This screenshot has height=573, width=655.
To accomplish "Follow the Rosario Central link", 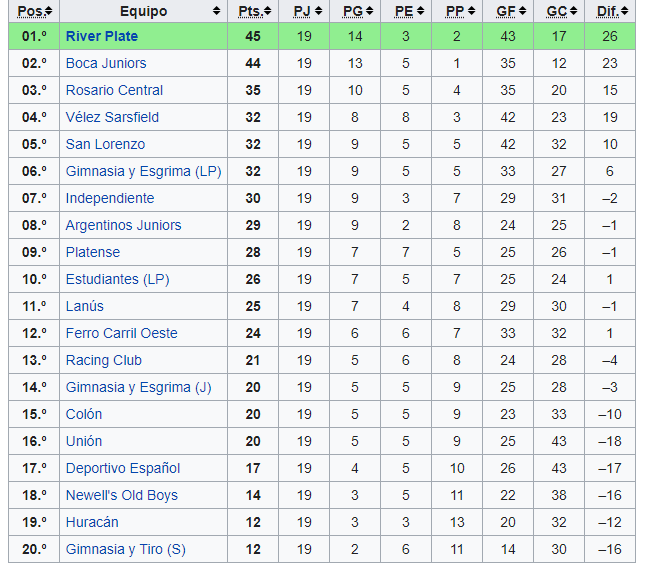I will pos(114,90).
